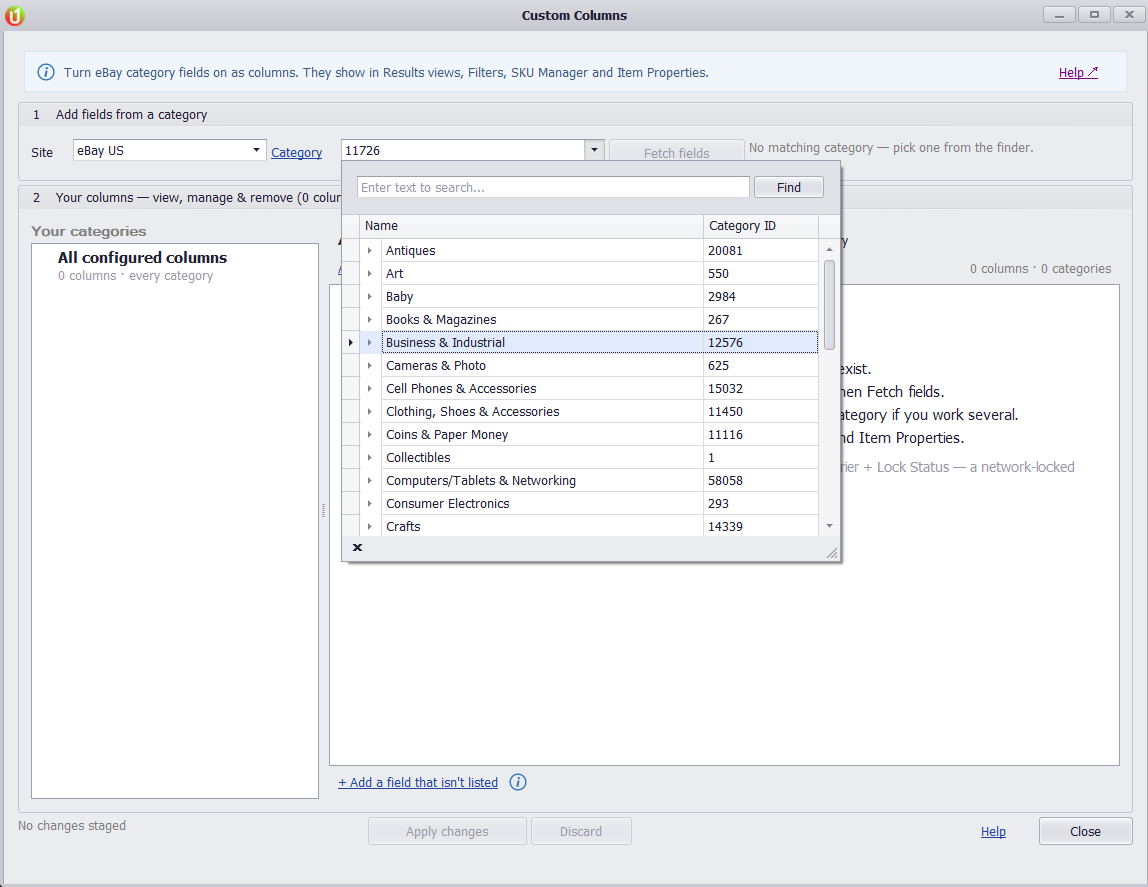Click Category ID cell 58058
Screen dimensions: 1148x887
(x=761, y=481)
